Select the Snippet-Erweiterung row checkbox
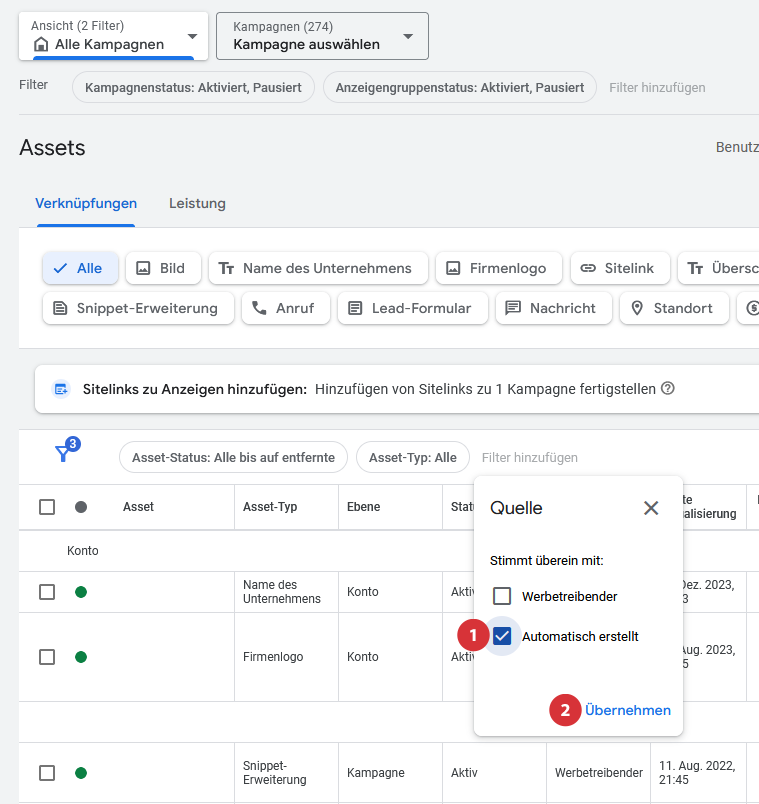759x804 pixels. [x=47, y=773]
